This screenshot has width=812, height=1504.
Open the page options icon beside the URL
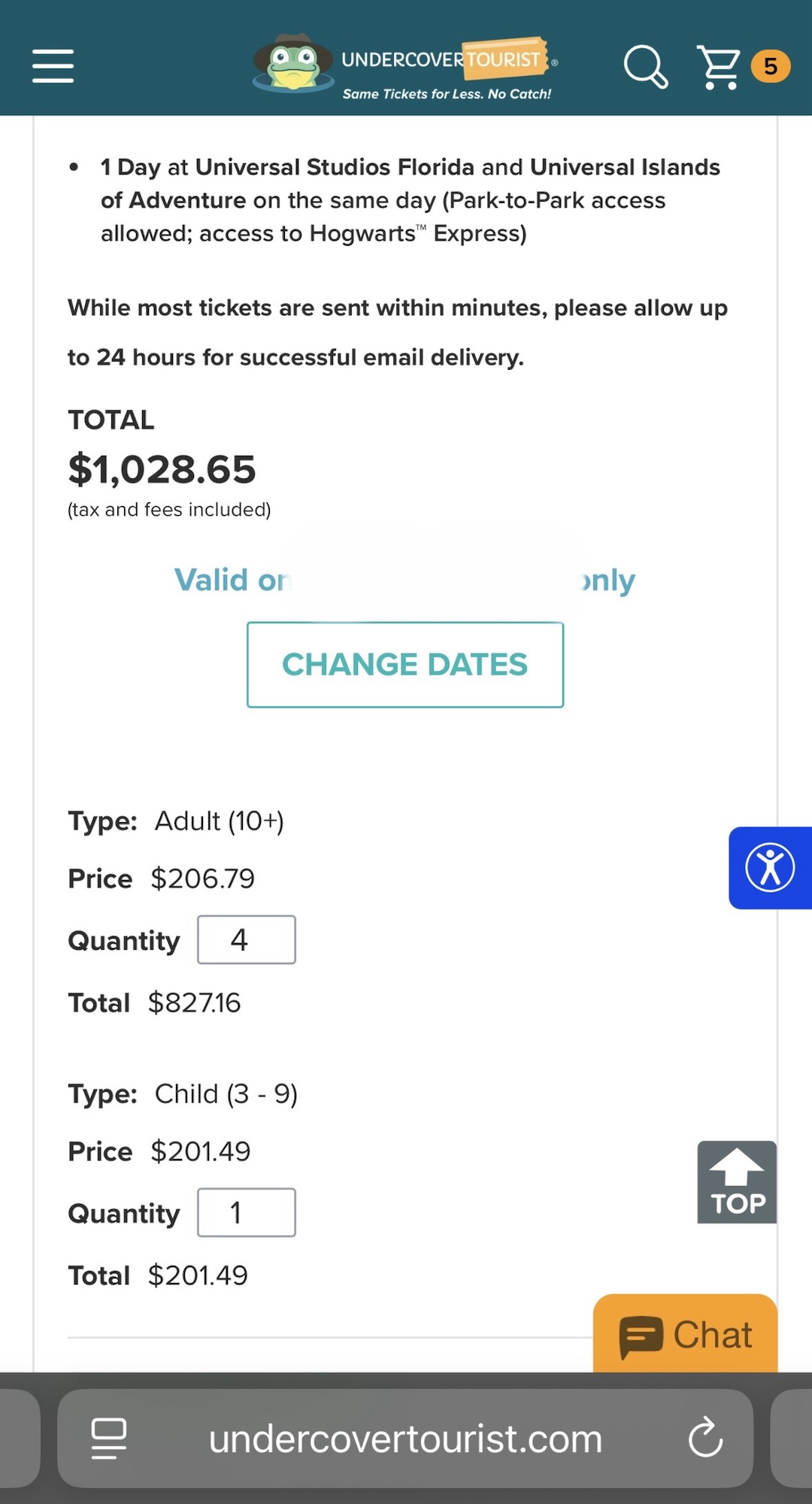(x=109, y=1438)
